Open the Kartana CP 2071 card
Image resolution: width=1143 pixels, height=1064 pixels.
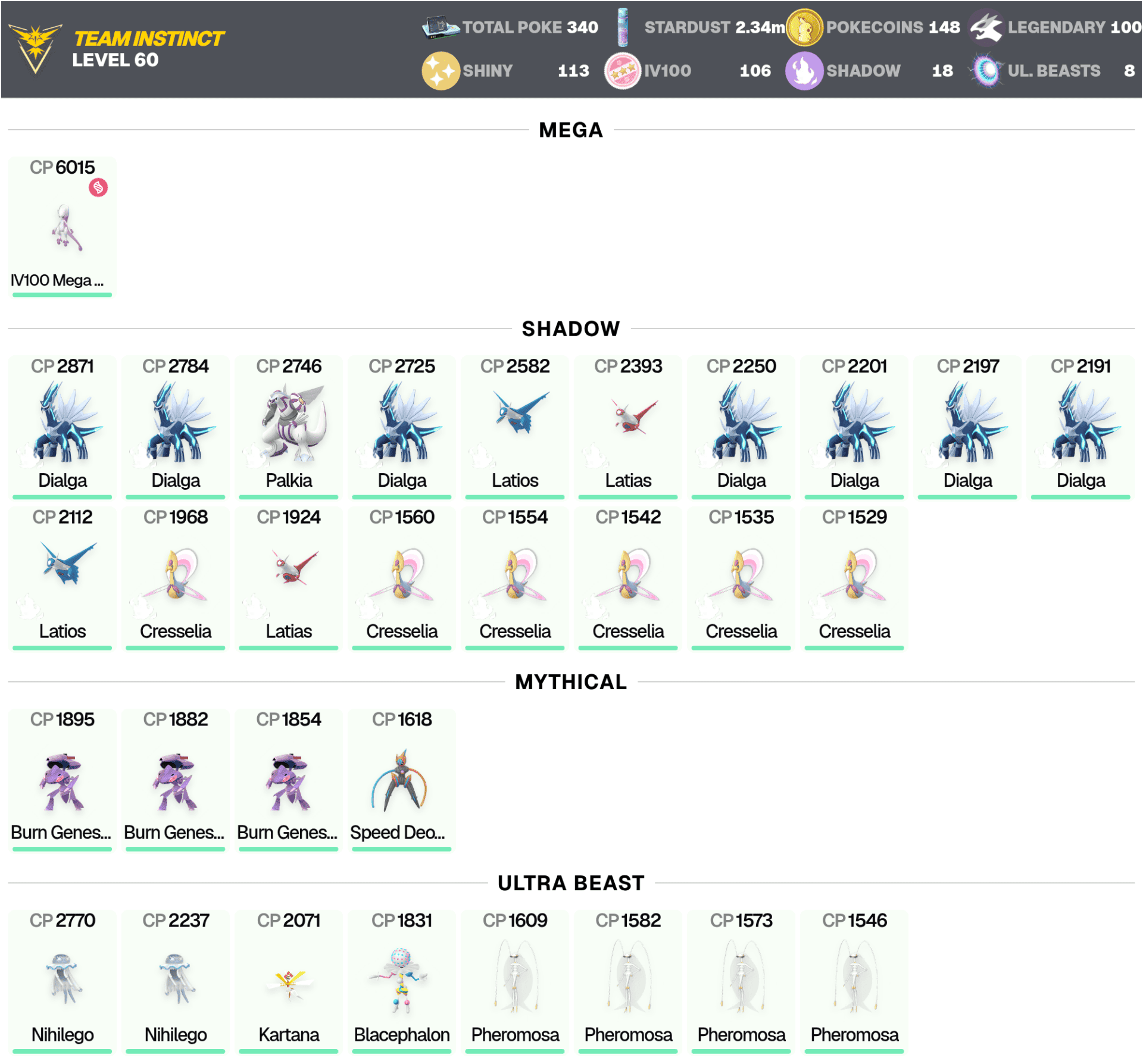click(288, 982)
